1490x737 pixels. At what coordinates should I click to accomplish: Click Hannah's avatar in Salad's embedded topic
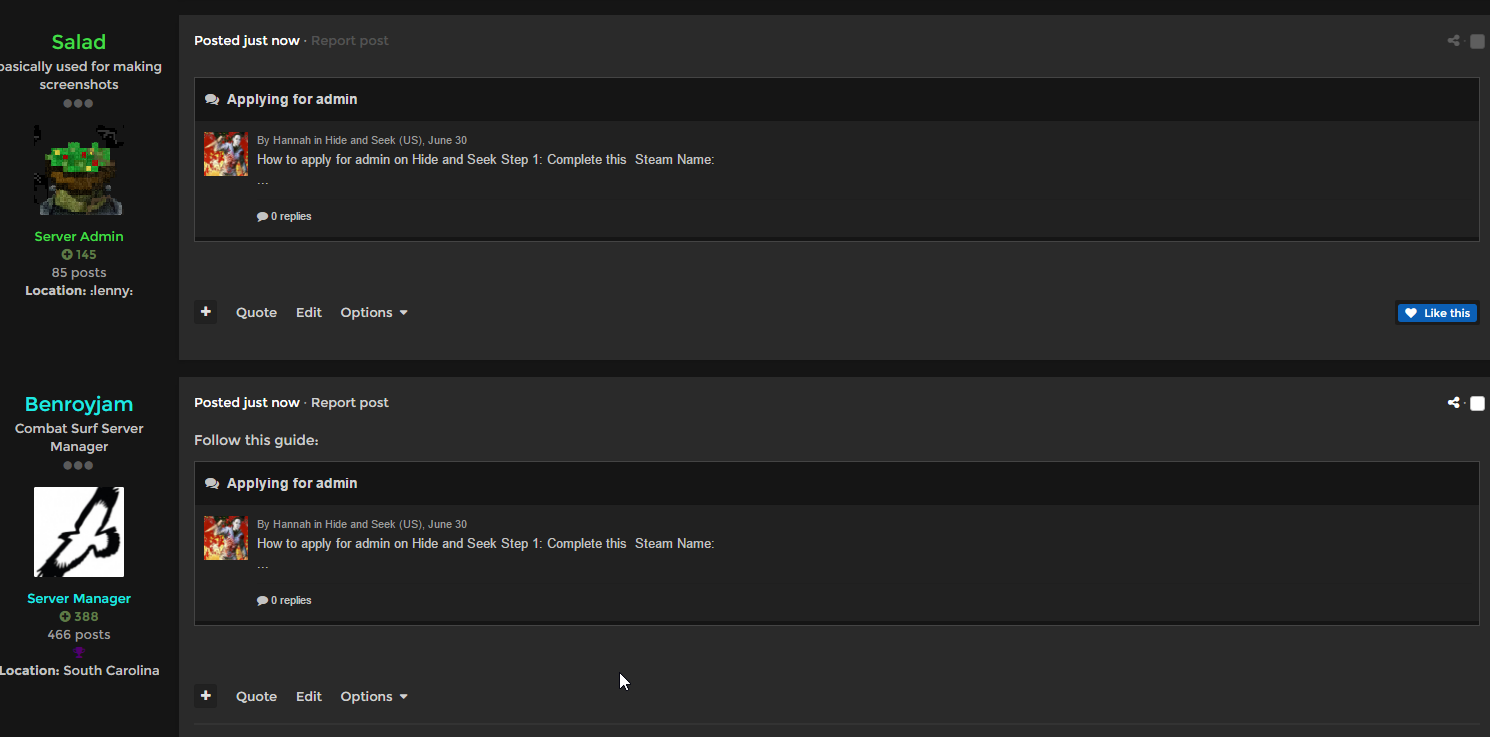(x=226, y=154)
